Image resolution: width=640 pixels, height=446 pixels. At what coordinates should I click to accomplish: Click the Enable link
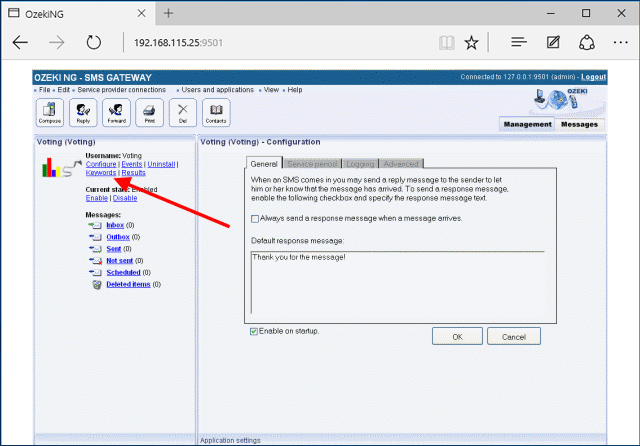97,198
